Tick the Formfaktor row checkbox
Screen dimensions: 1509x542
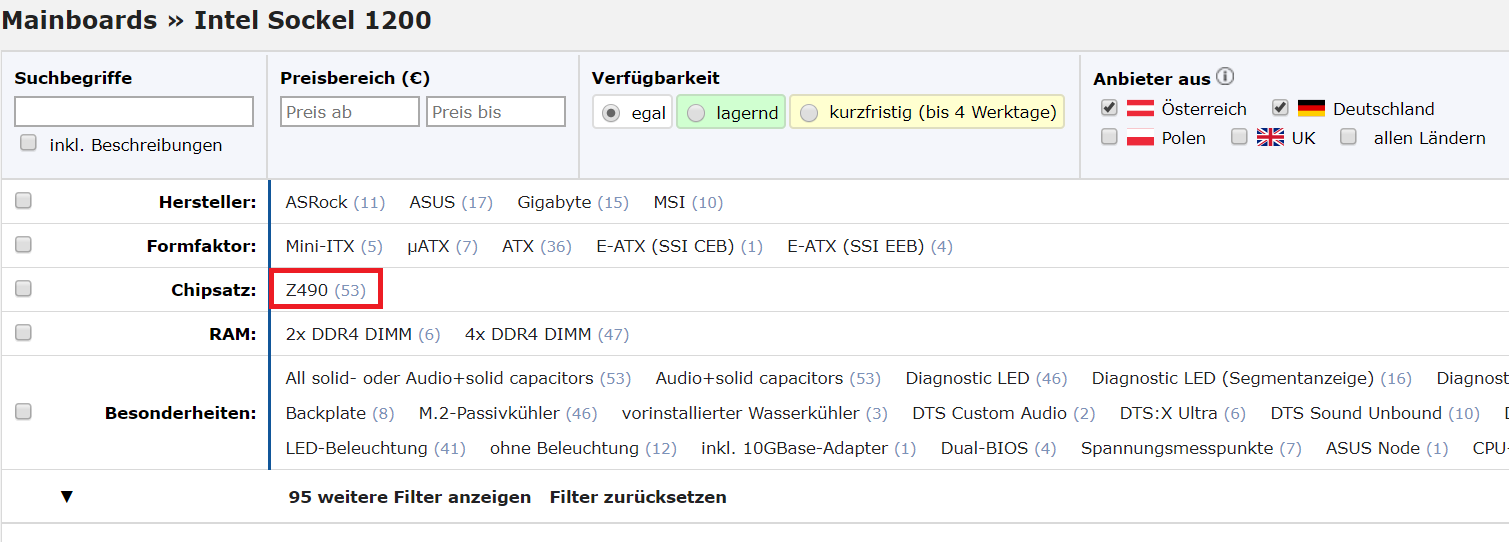[x=23, y=245]
